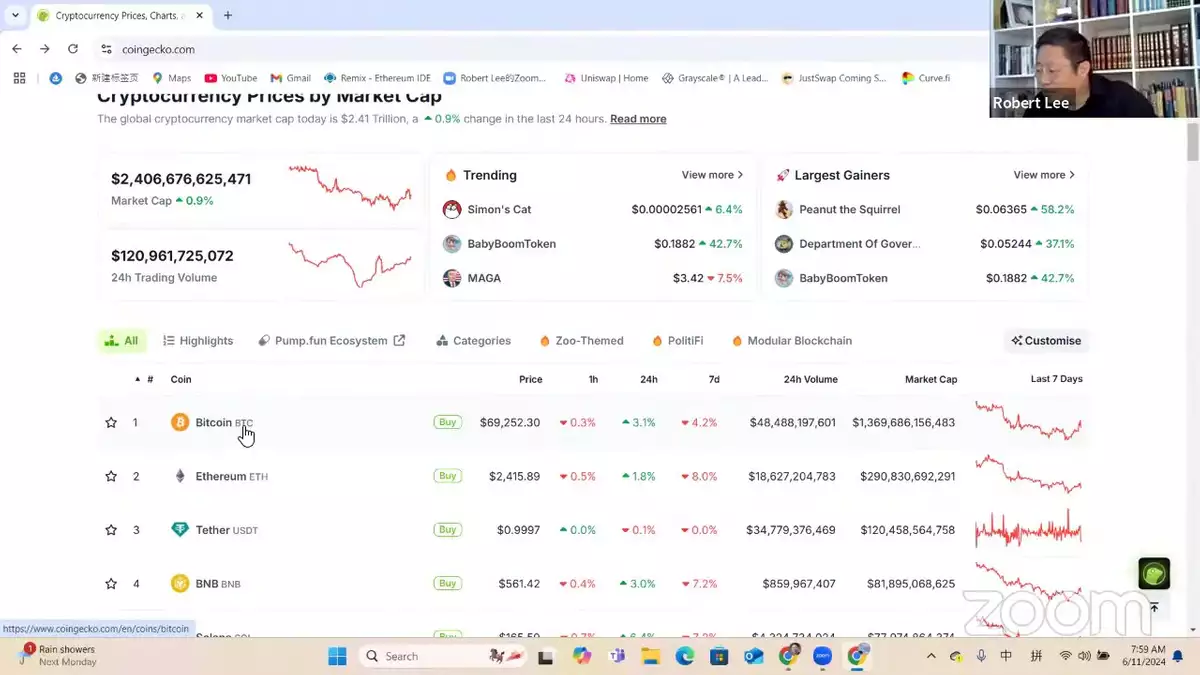Switch to the Zoo-Themed tab

point(581,341)
